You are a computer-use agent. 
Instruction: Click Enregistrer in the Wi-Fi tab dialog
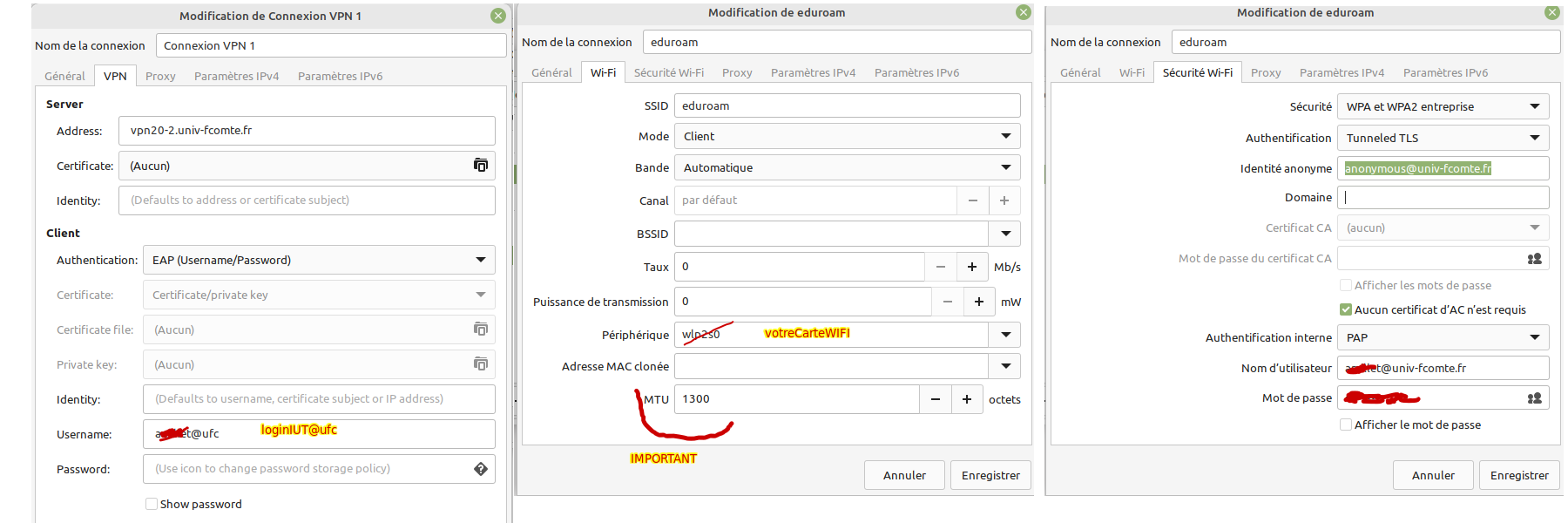(990, 475)
